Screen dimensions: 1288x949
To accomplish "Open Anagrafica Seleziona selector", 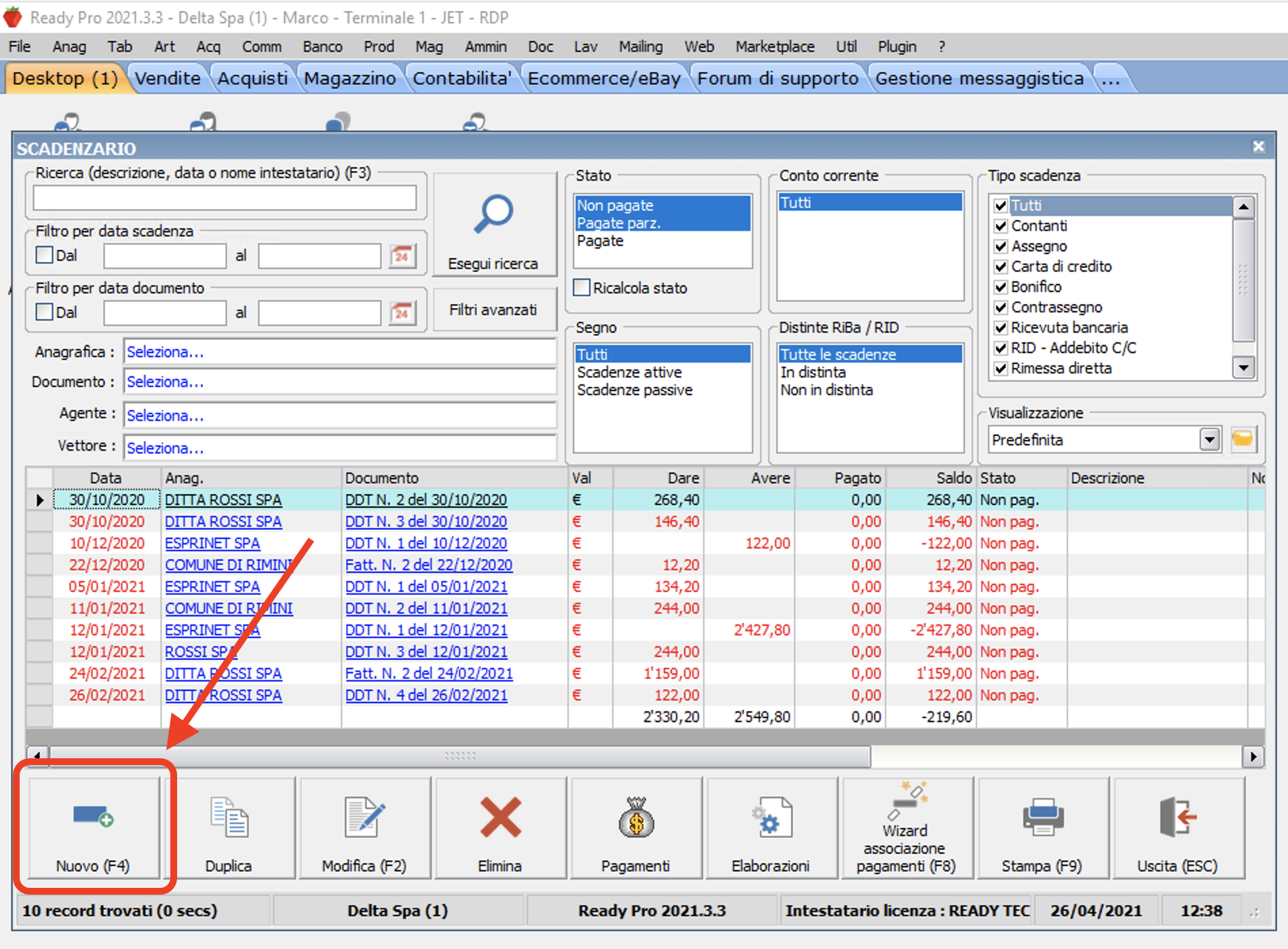I will tap(339, 352).
